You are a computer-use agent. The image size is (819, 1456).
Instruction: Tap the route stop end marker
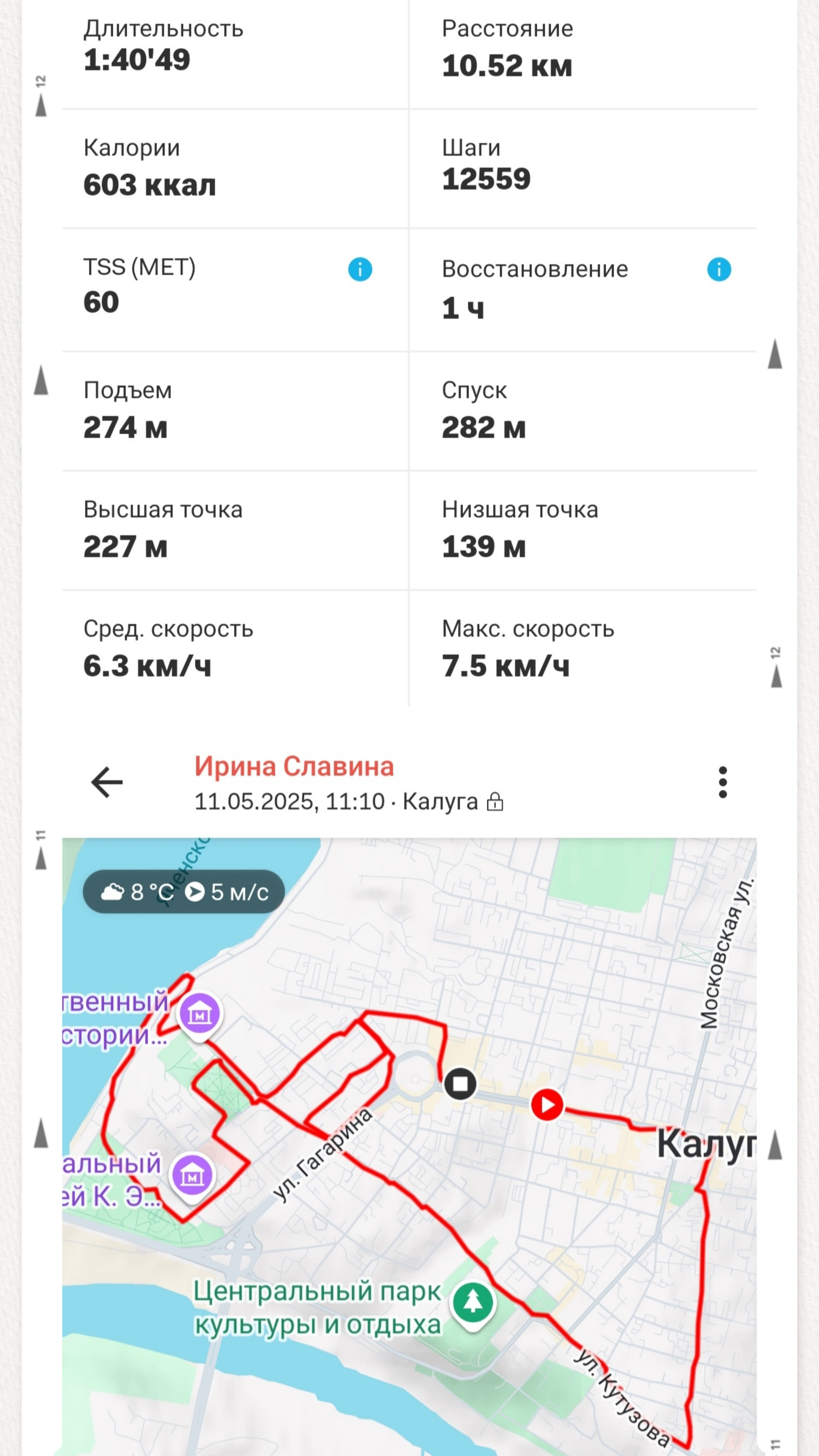460,1083
